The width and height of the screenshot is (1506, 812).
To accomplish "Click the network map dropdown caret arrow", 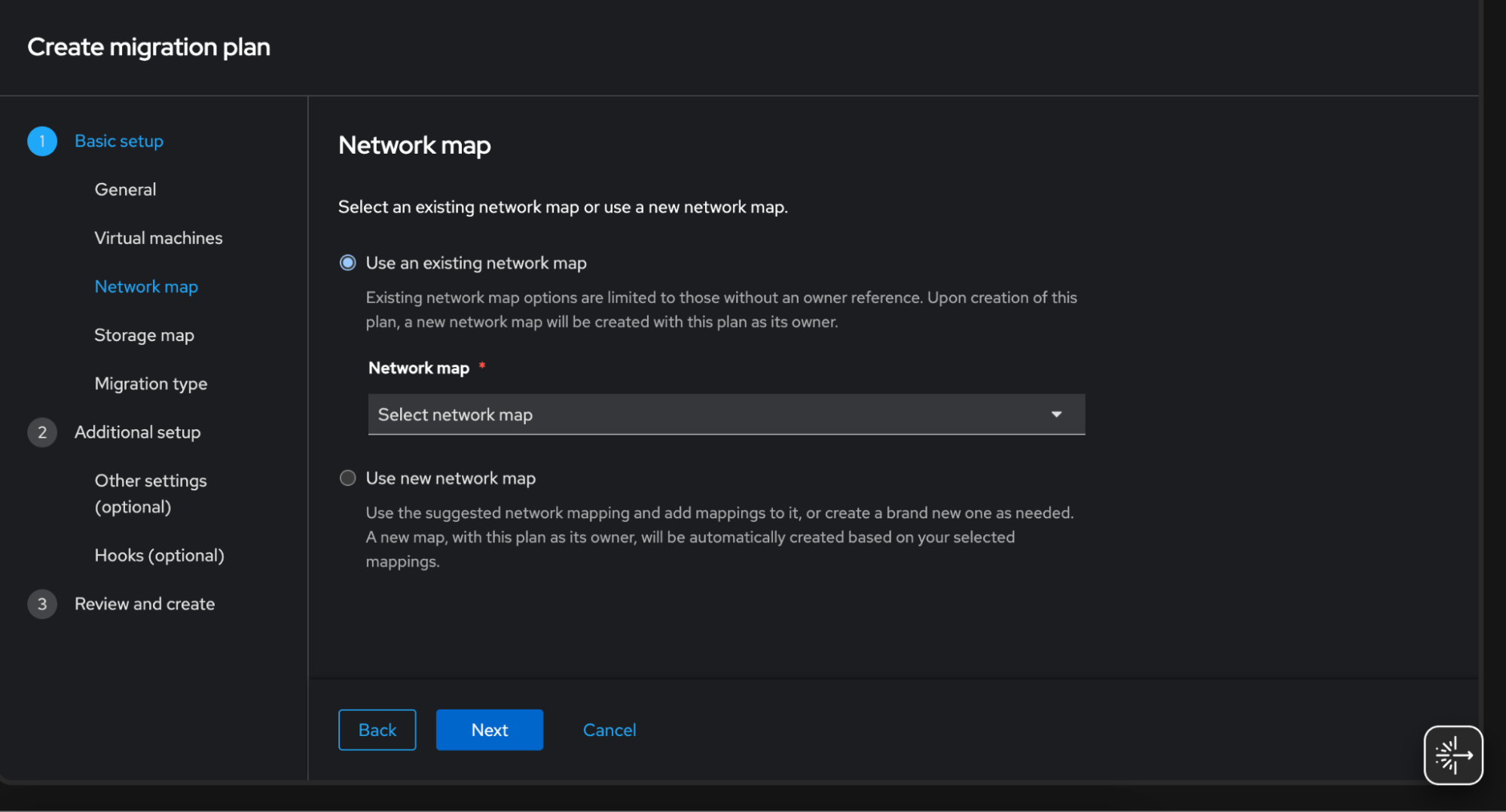I will pos(1056,414).
